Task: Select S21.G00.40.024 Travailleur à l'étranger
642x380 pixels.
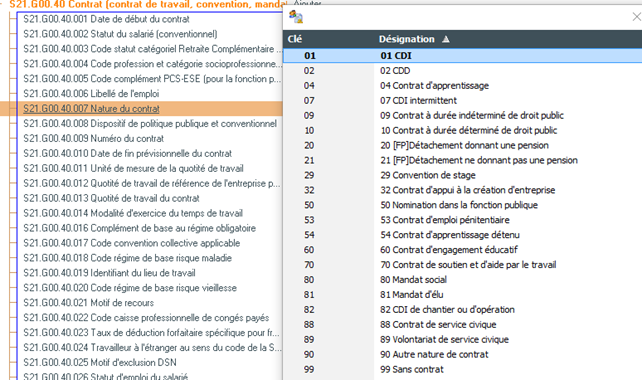Action: coord(152,348)
